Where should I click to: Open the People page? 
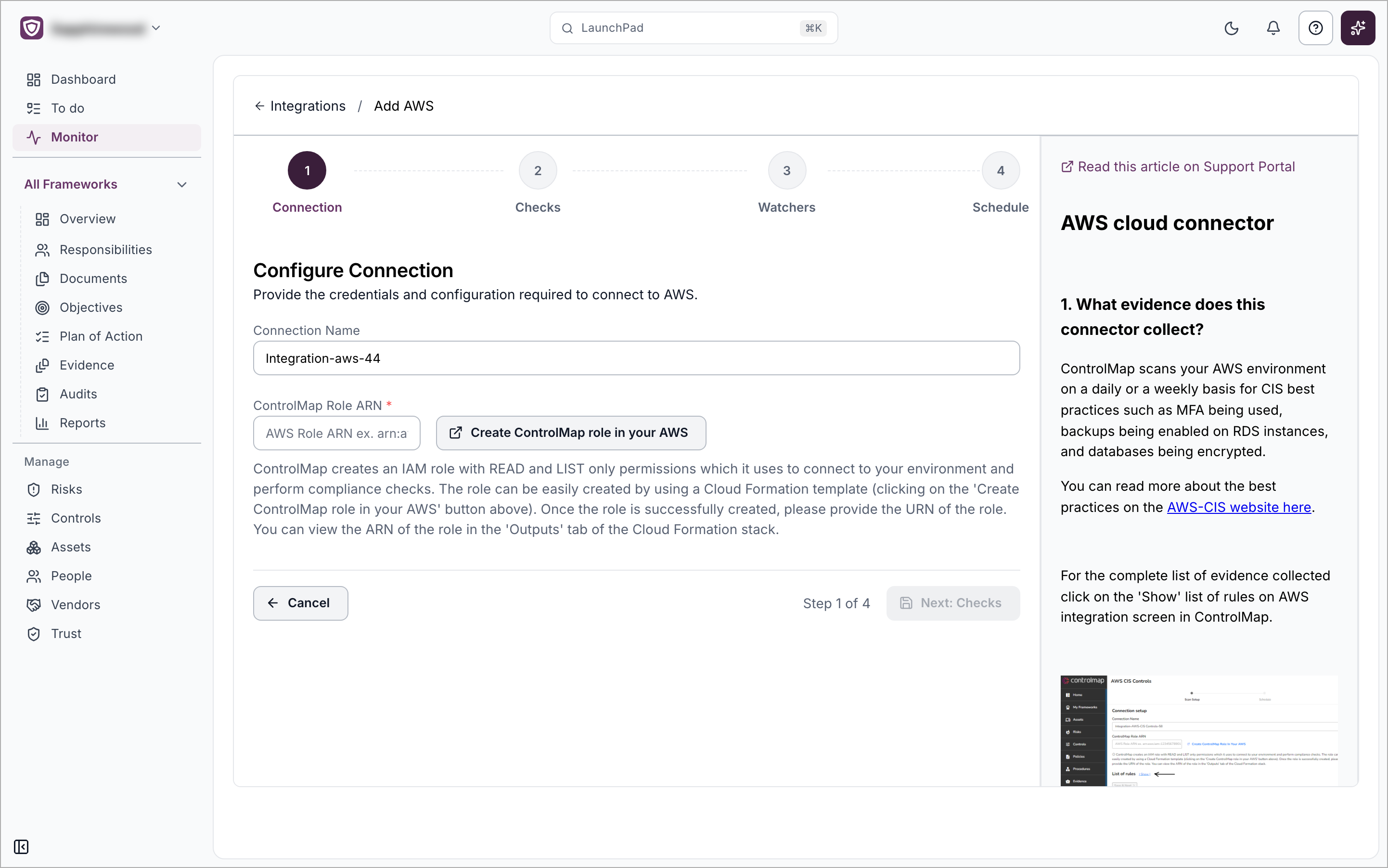pyautogui.click(x=71, y=576)
